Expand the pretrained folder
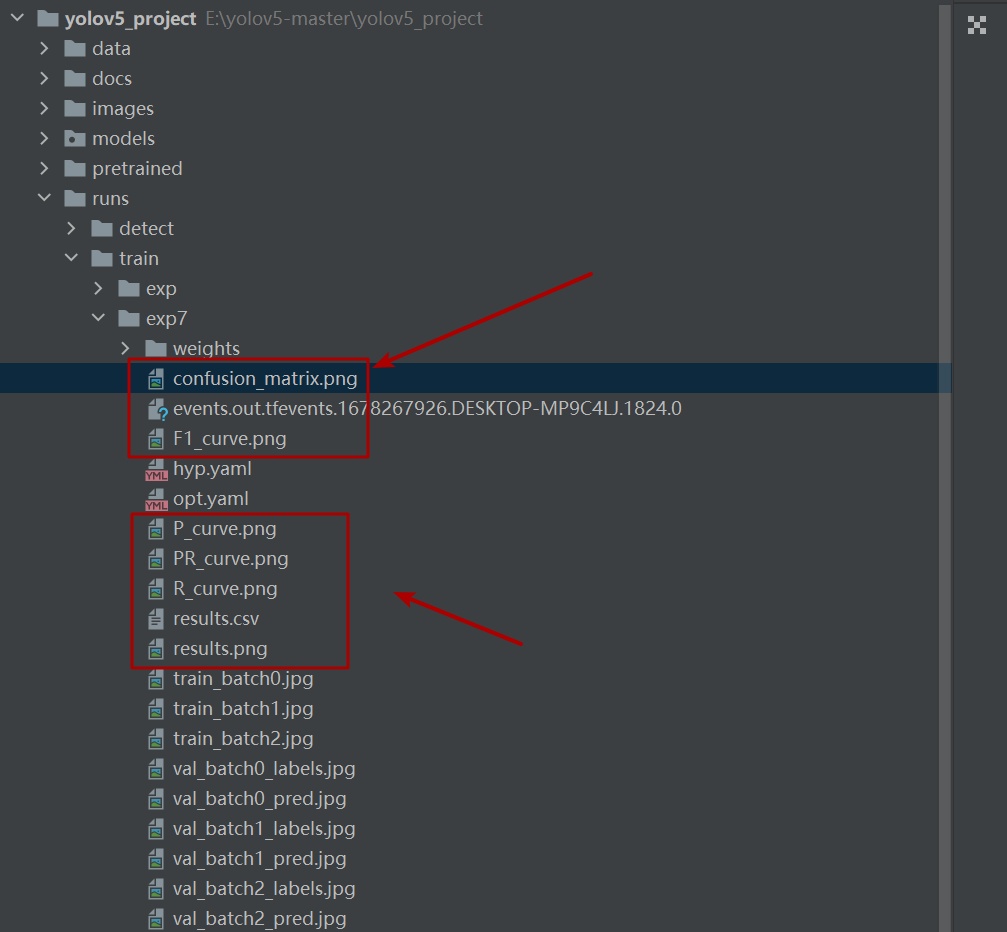This screenshot has height=932, width=1007. click(x=44, y=168)
